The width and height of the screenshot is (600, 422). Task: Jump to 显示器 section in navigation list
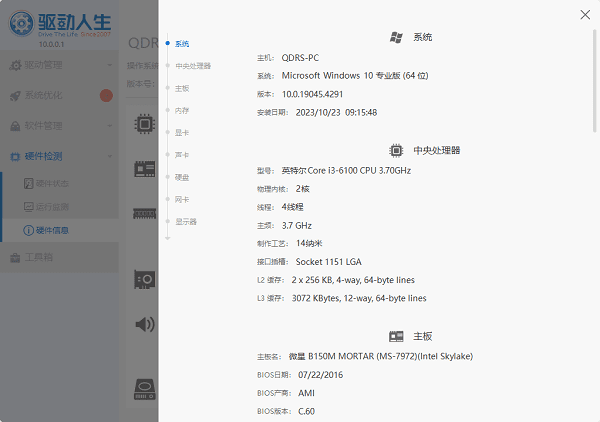pos(185,221)
